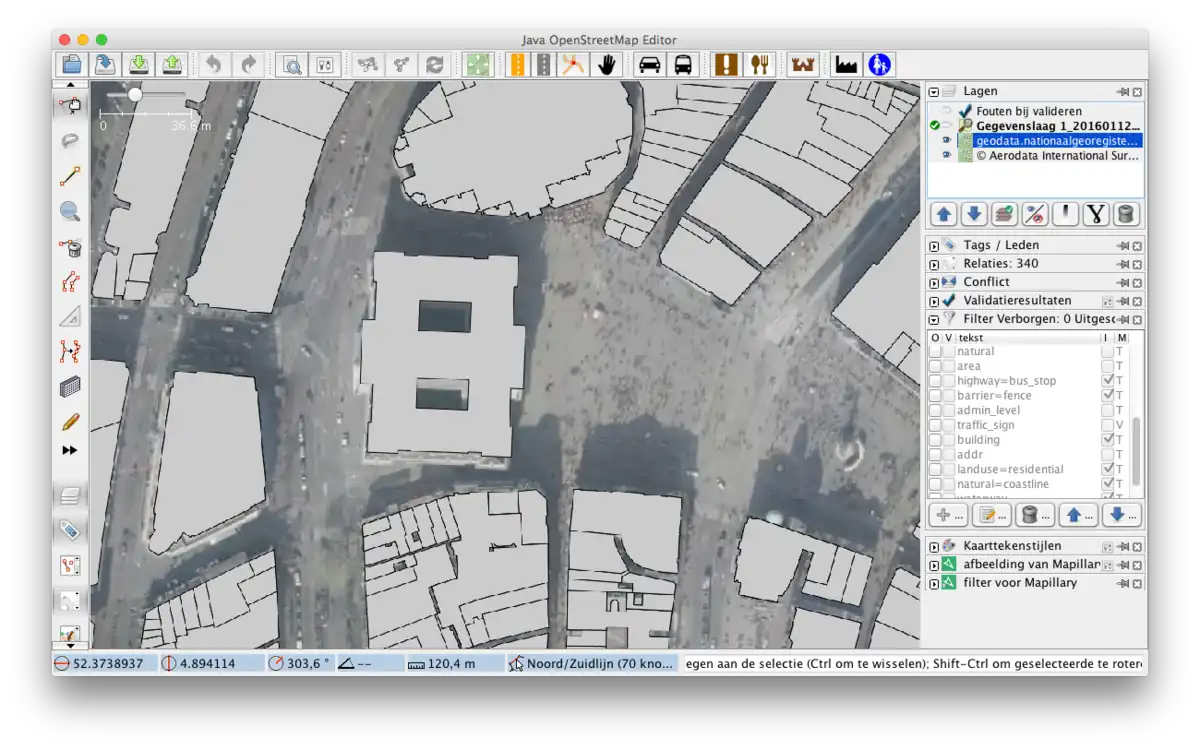Image resolution: width=1200 pixels, height=750 pixels.
Task: Click the factory preset icon
Action: [846, 65]
